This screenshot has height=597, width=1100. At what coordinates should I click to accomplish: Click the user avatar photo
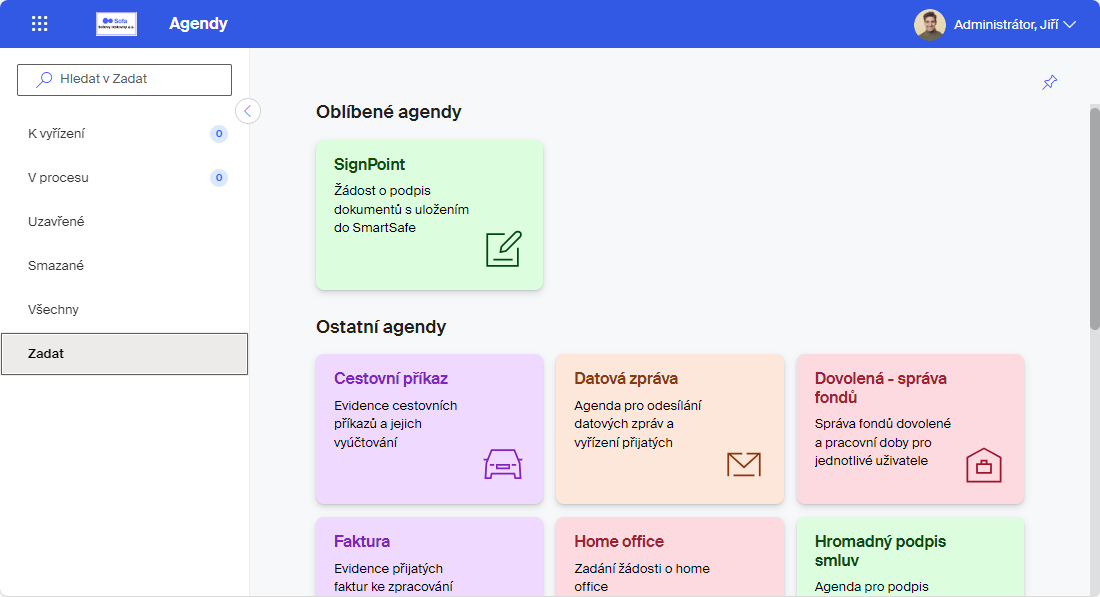pyautogui.click(x=930, y=25)
